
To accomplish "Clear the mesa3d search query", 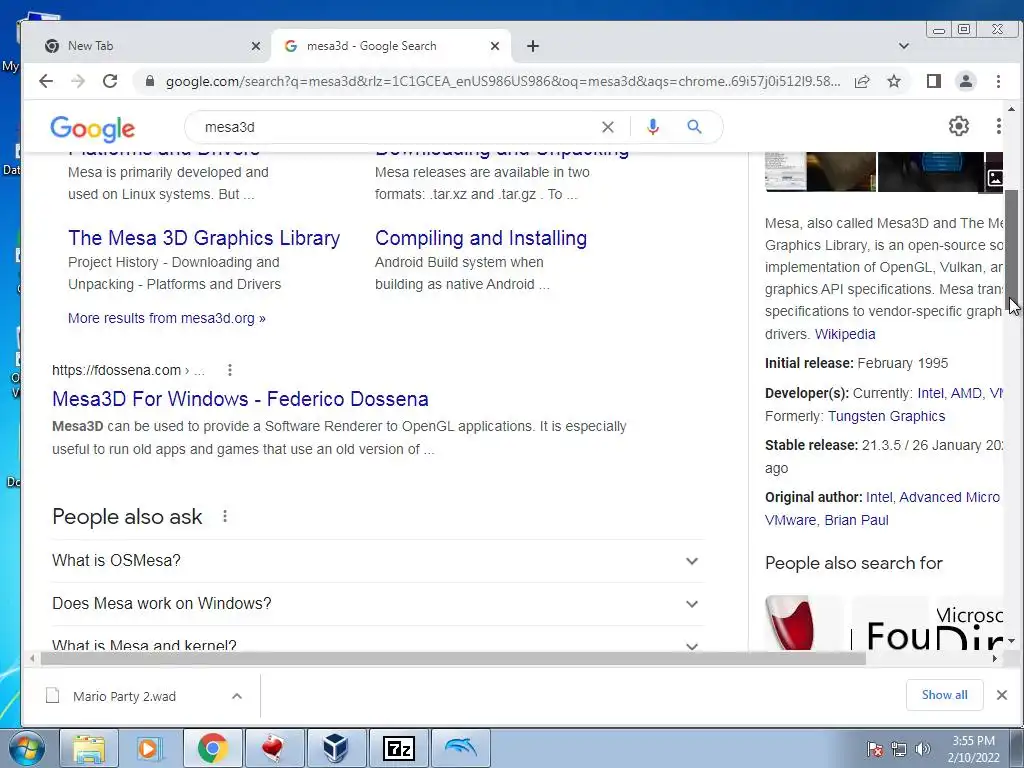I will pos(607,127).
